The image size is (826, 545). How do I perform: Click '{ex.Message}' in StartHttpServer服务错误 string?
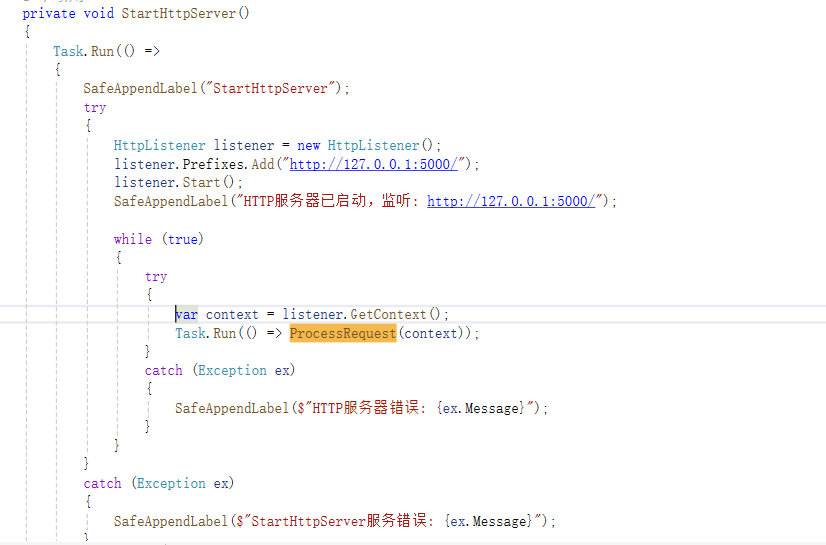coord(488,521)
